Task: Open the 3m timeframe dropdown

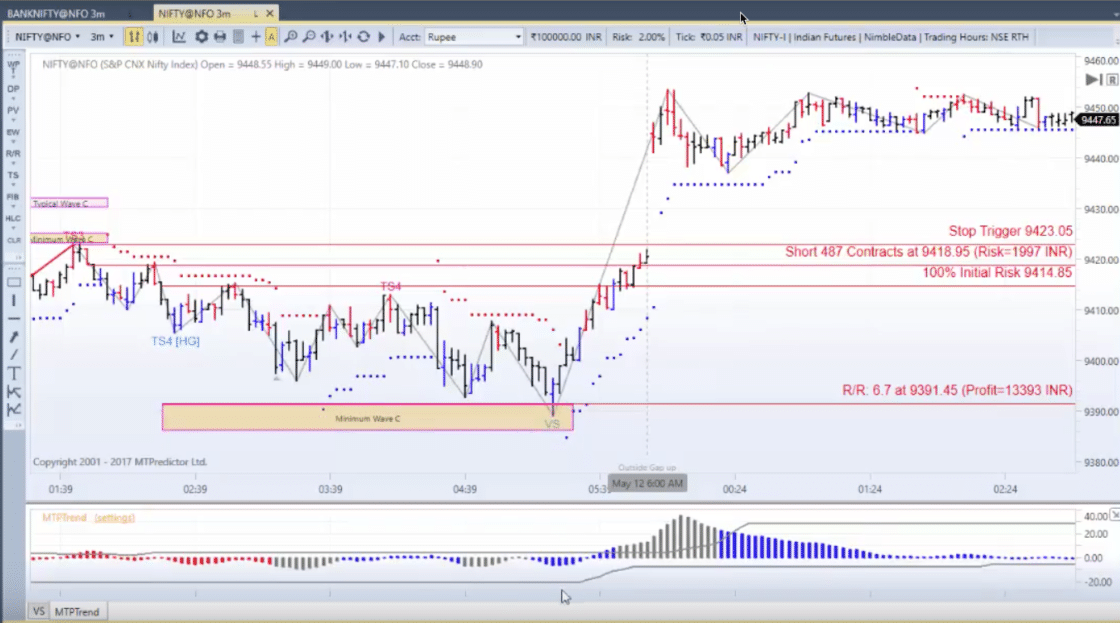Action: 110,36
